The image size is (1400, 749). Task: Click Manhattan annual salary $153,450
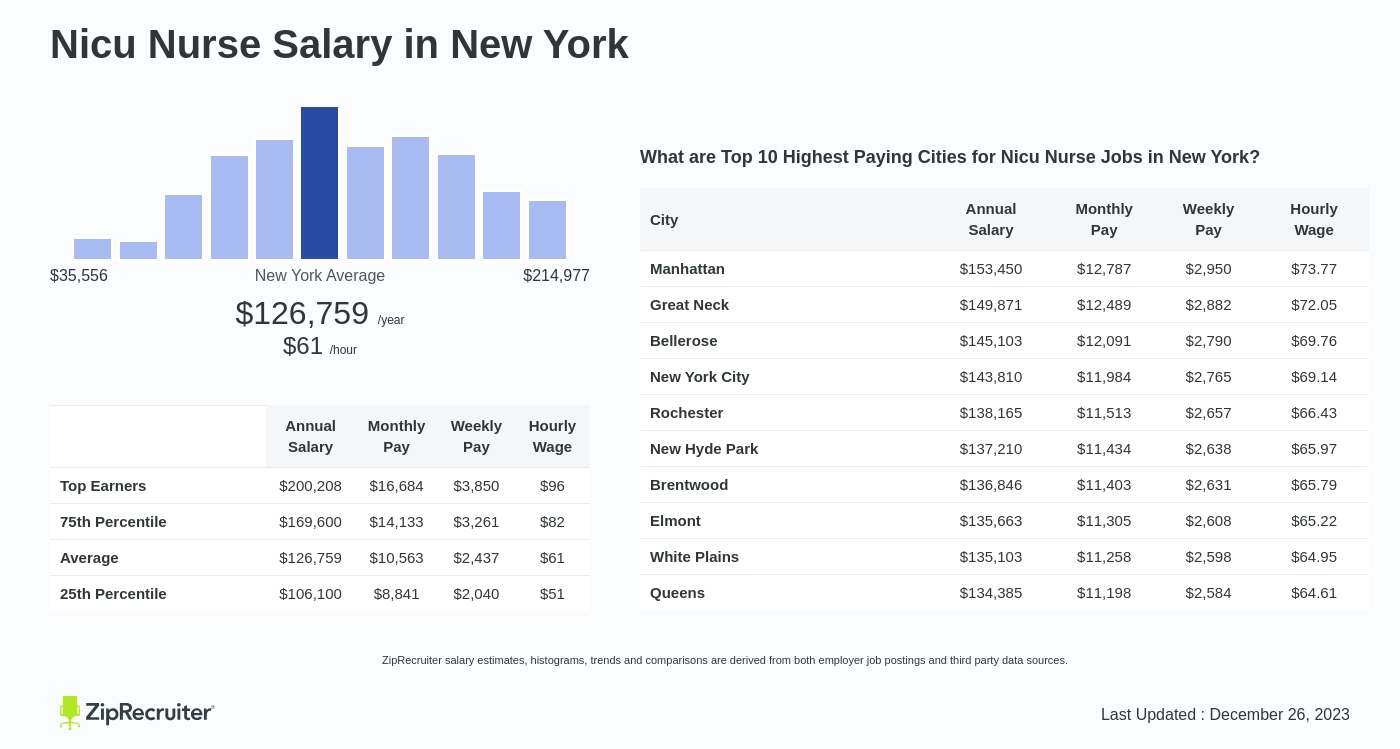point(991,268)
